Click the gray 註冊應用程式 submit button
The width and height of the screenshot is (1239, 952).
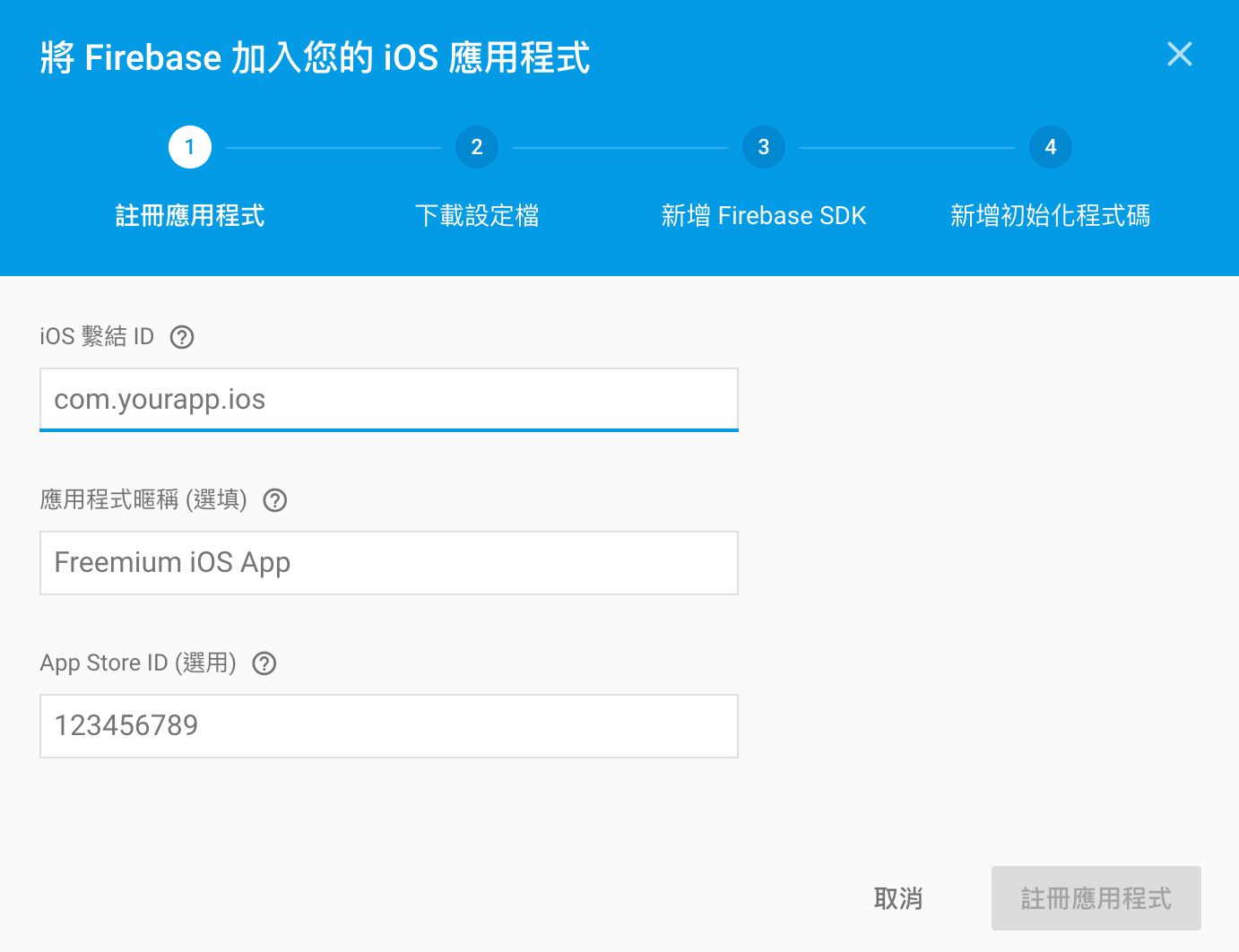click(1096, 898)
